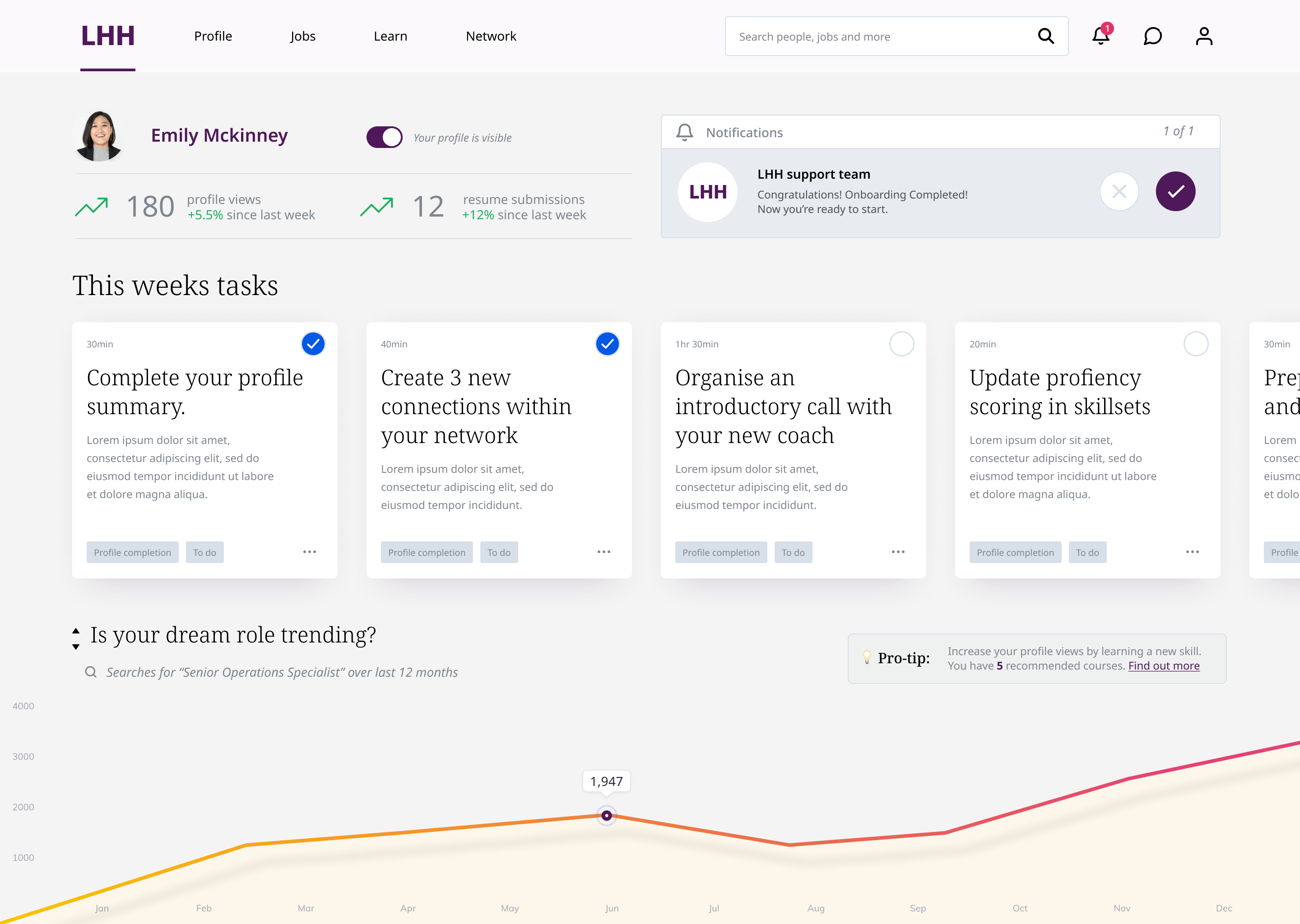Click the magnifier beside Senior Operations Specialist
The width and height of the screenshot is (1300, 924).
pyautogui.click(x=90, y=672)
